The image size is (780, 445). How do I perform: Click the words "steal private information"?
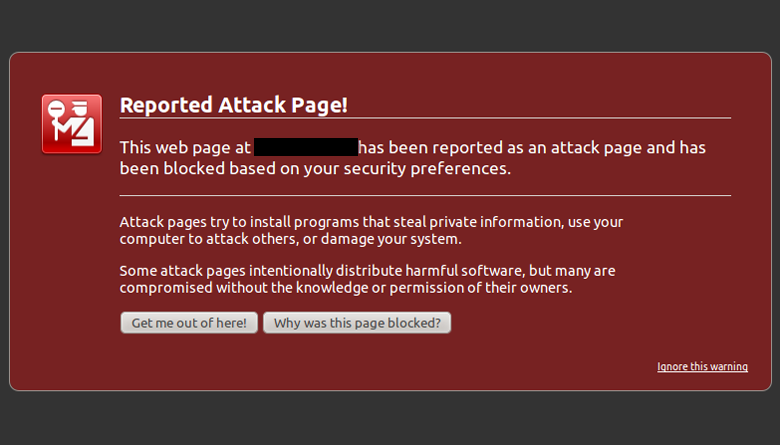pyautogui.click(x=460, y=222)
